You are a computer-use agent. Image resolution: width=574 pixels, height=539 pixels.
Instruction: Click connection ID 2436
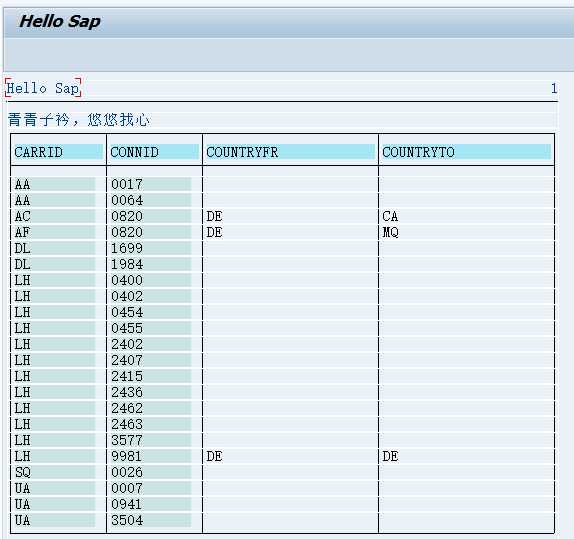click(127, 392)
